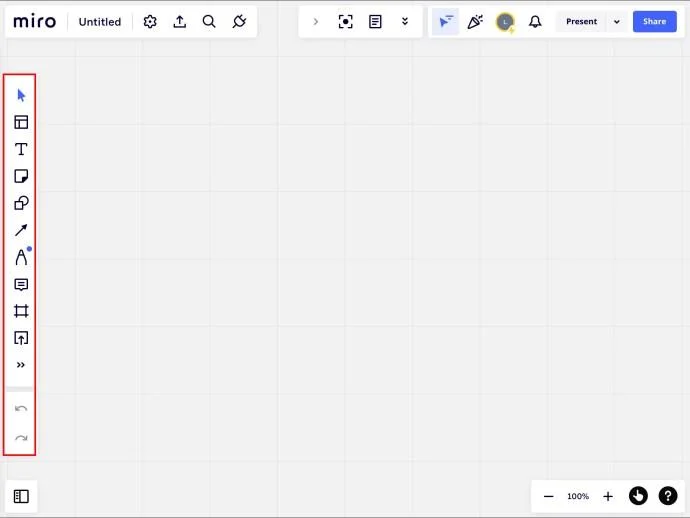Toggle the frames panel at bottom left
The image size is (690, 518).
(21, 496)
